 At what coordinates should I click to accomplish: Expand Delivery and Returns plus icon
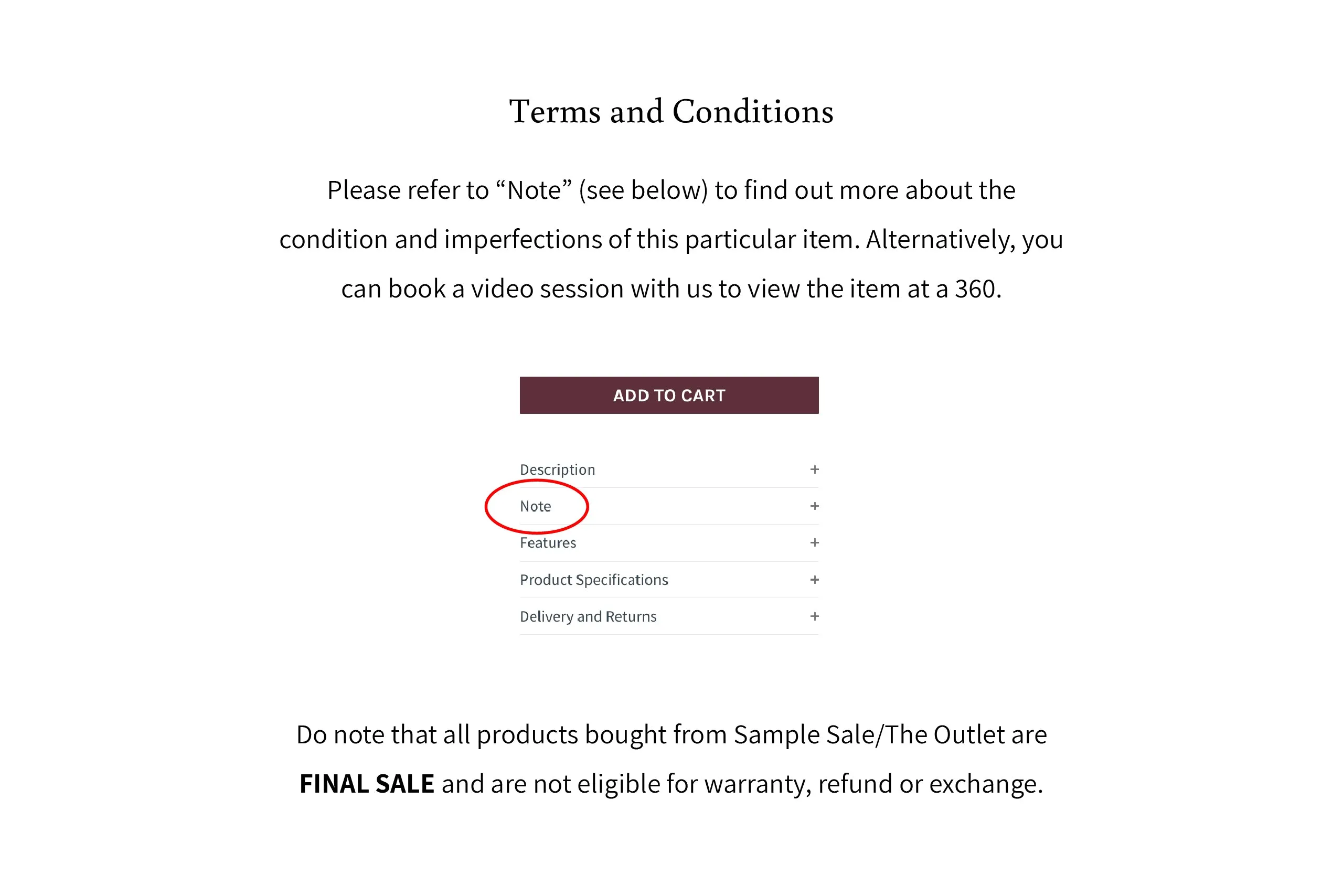pos(814,616)
